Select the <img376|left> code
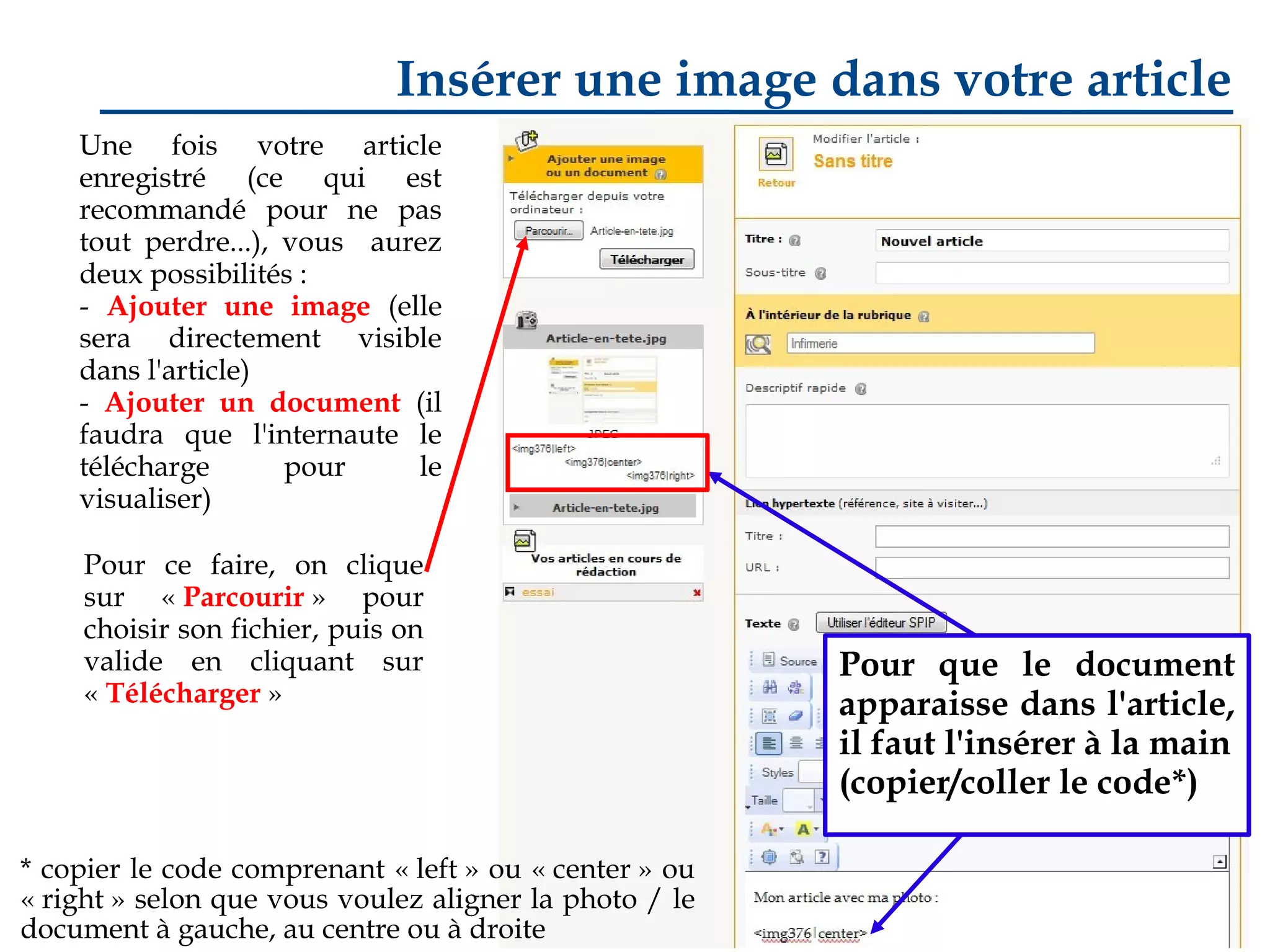The image size is (1270, 952). pyautogui.click(x=544, y=448)
